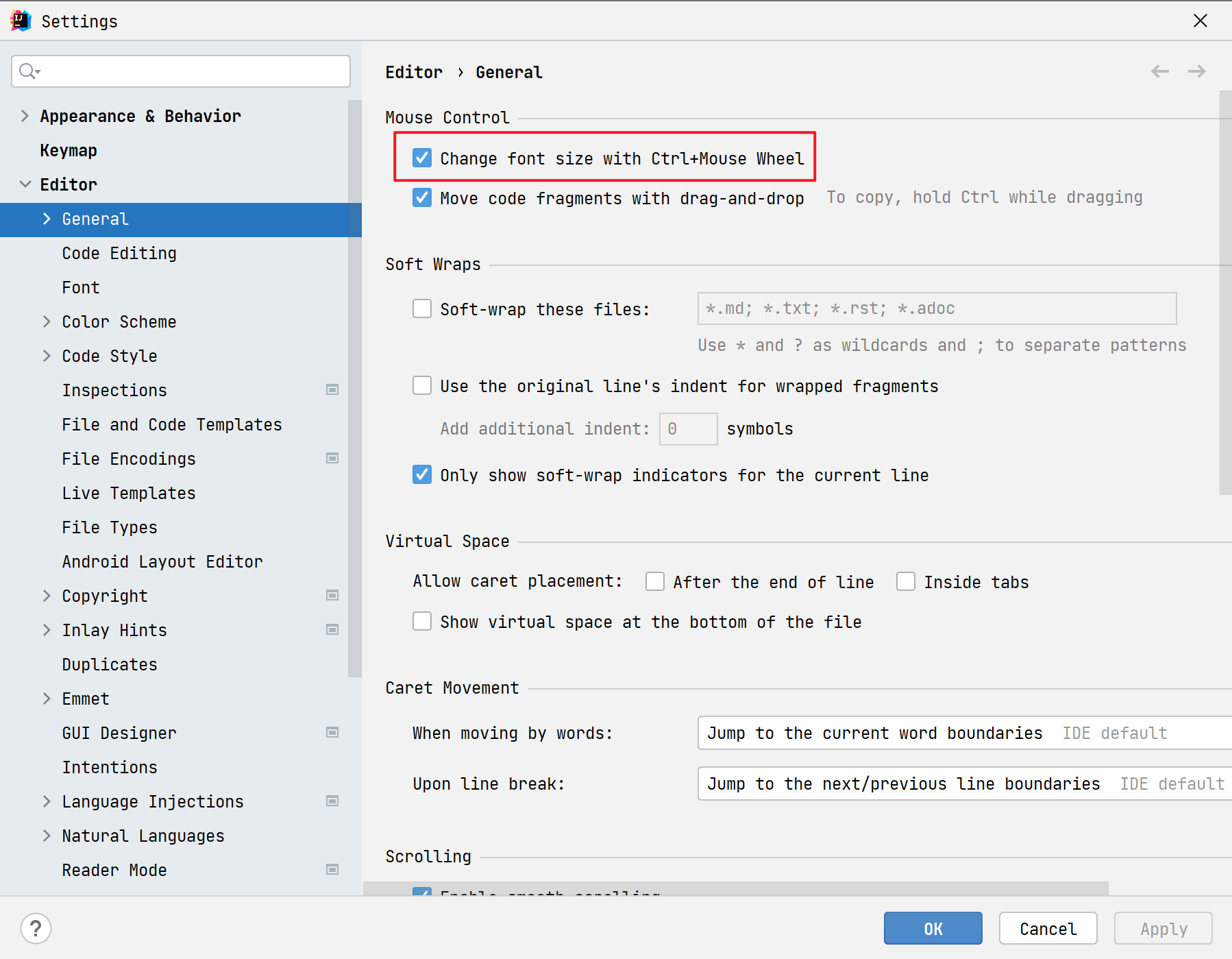Click the back navigation arrow

(x=1160, y=71)
